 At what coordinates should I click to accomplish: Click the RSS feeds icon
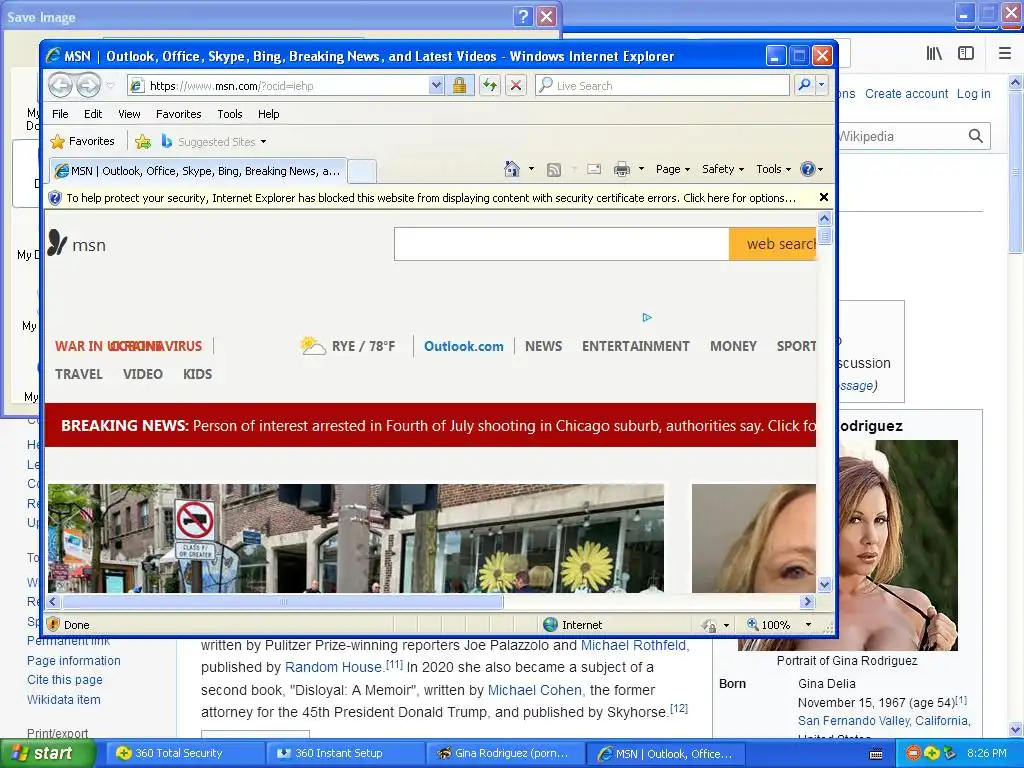pyautogui.click(x=554, y=170)
